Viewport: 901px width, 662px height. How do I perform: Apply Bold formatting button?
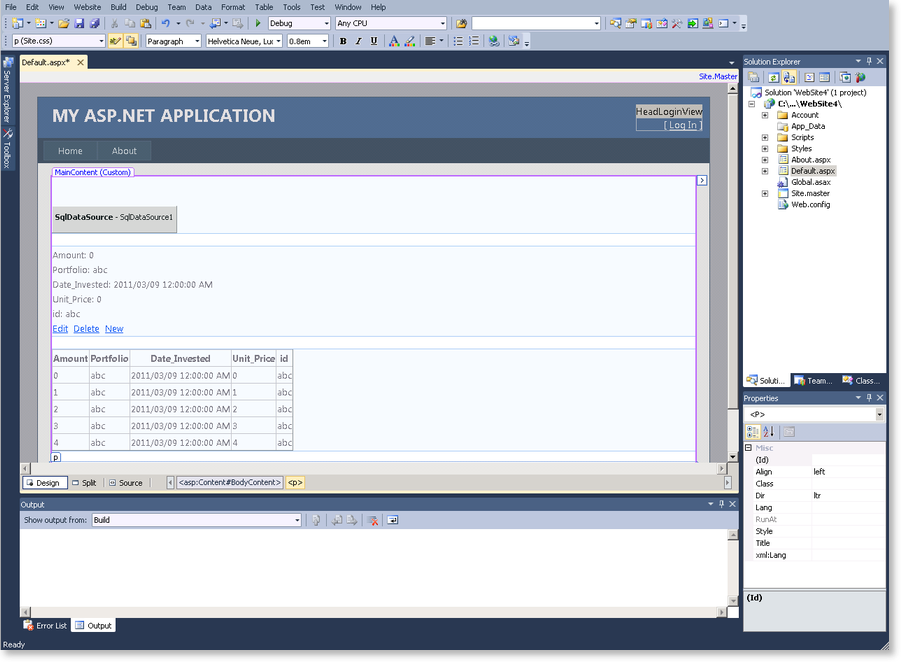[343, 41]
